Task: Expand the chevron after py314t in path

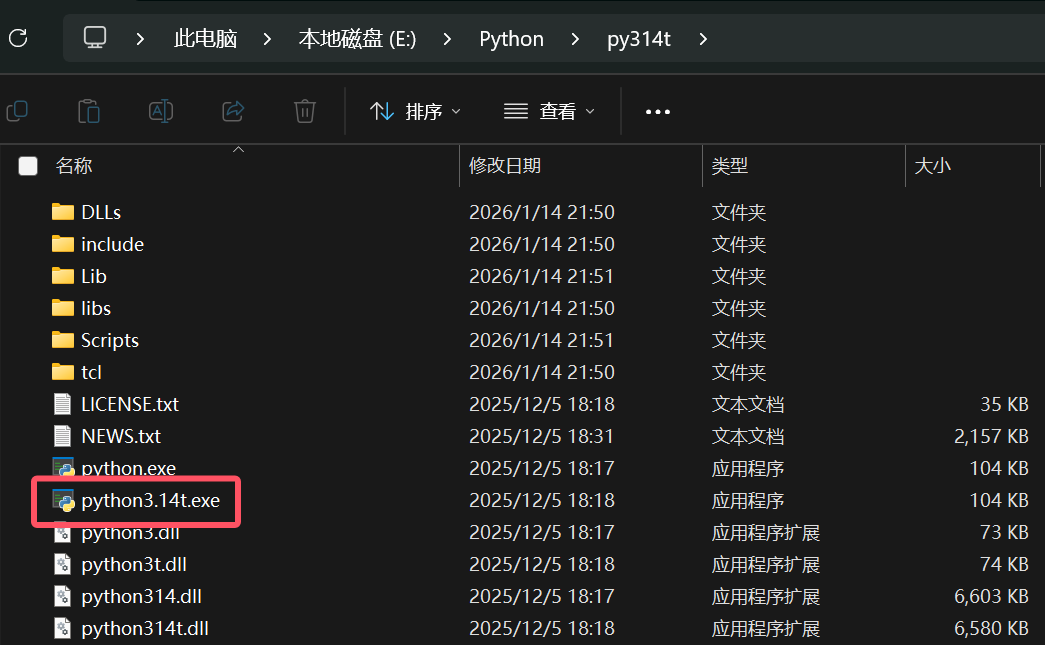Action: [703, 39]
